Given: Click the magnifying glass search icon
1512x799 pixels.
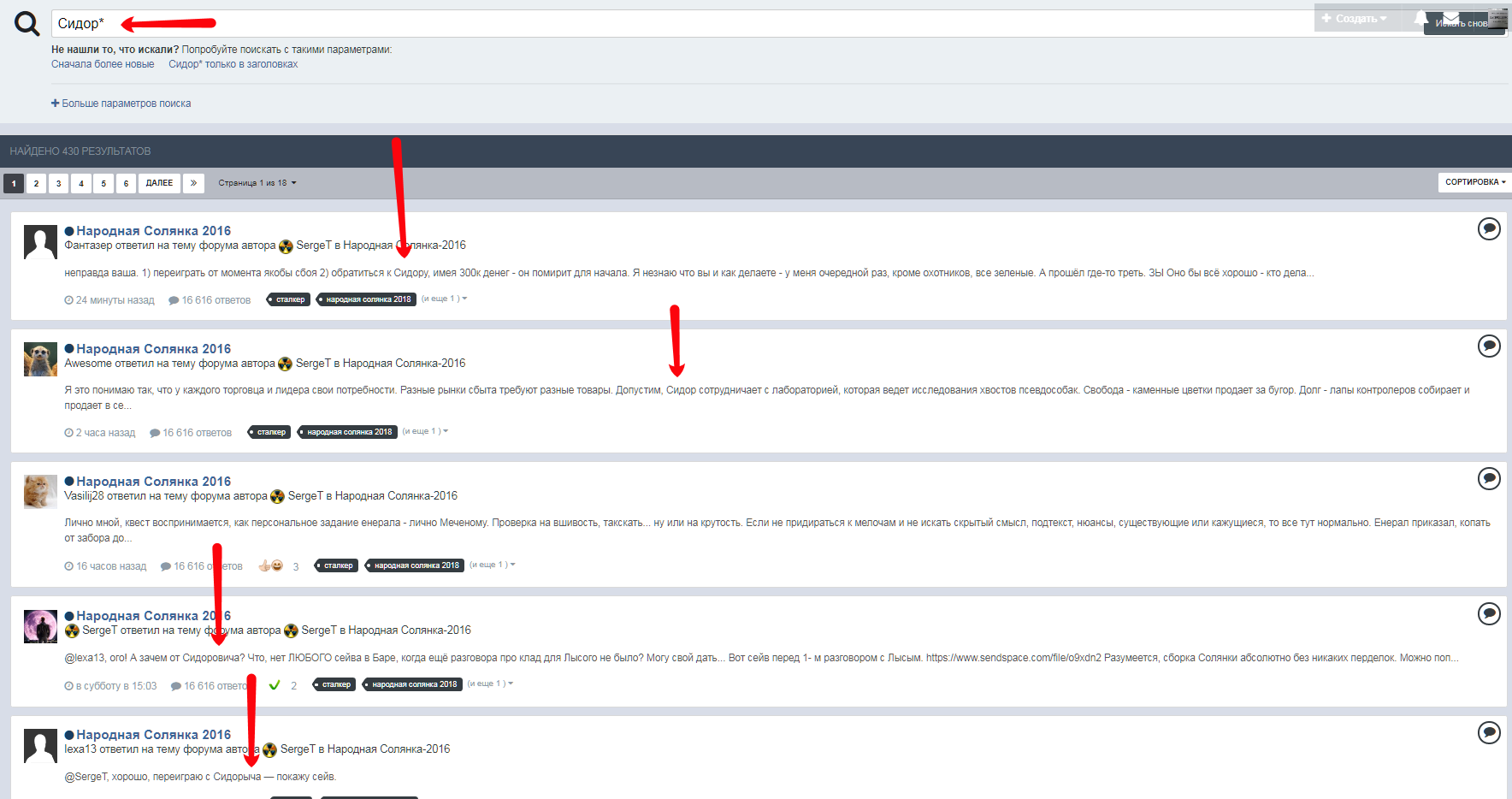Looking at the screenshot, I should coord(27,24).
